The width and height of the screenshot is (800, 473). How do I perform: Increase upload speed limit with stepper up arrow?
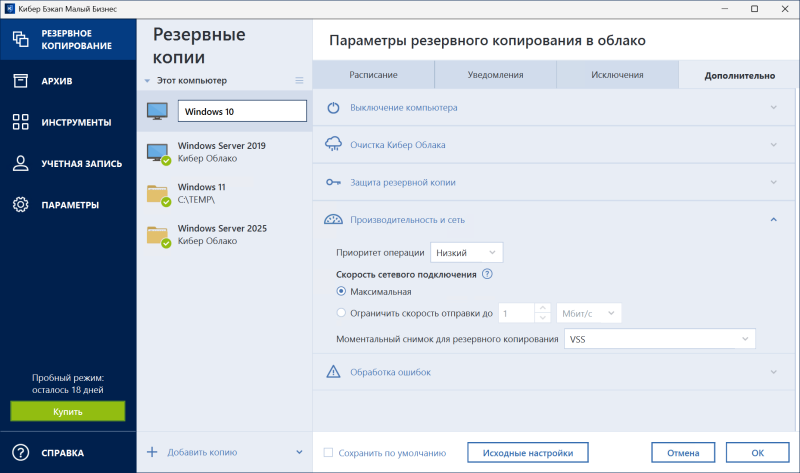point(543,308)
